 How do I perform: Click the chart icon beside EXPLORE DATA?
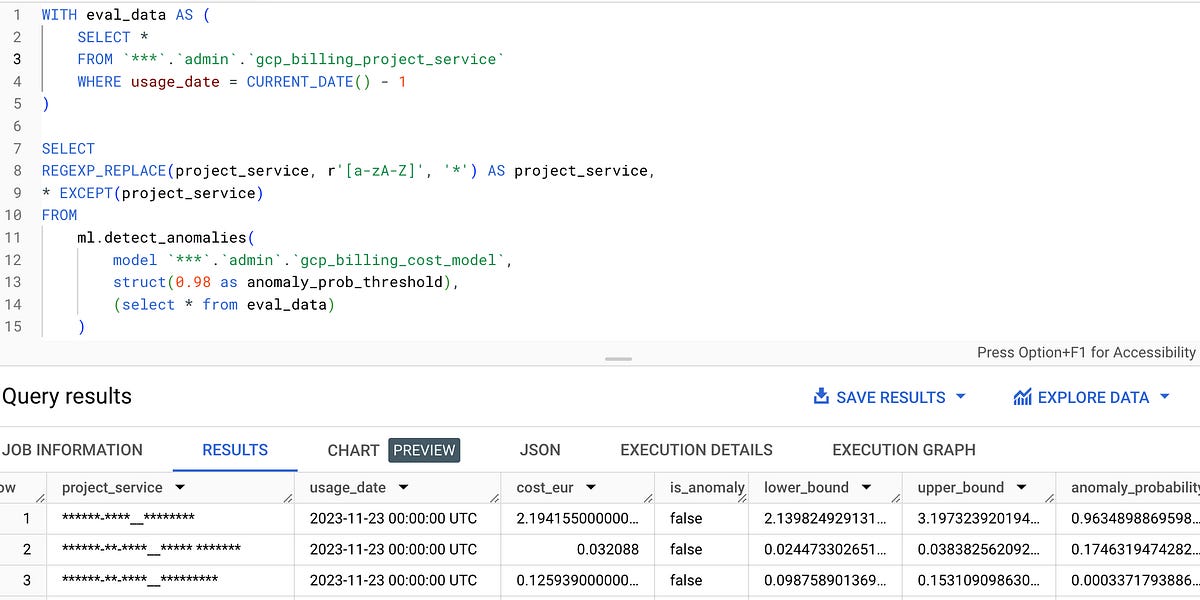[1021, 396]
